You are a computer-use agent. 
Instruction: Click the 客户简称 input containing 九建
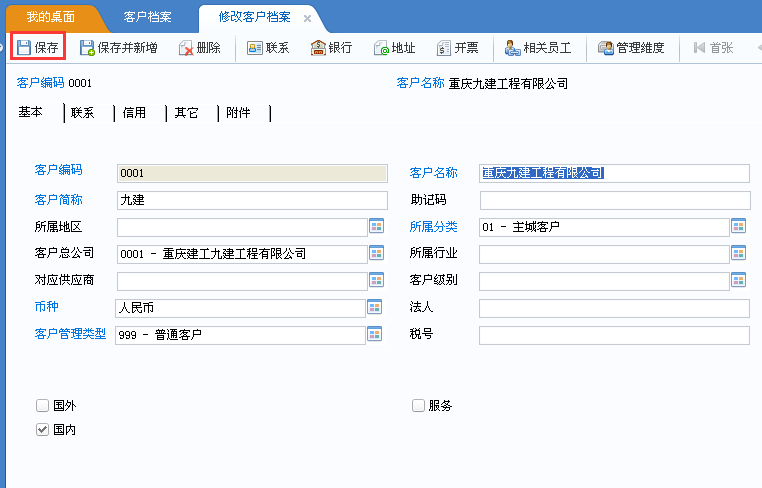(252, 200)
